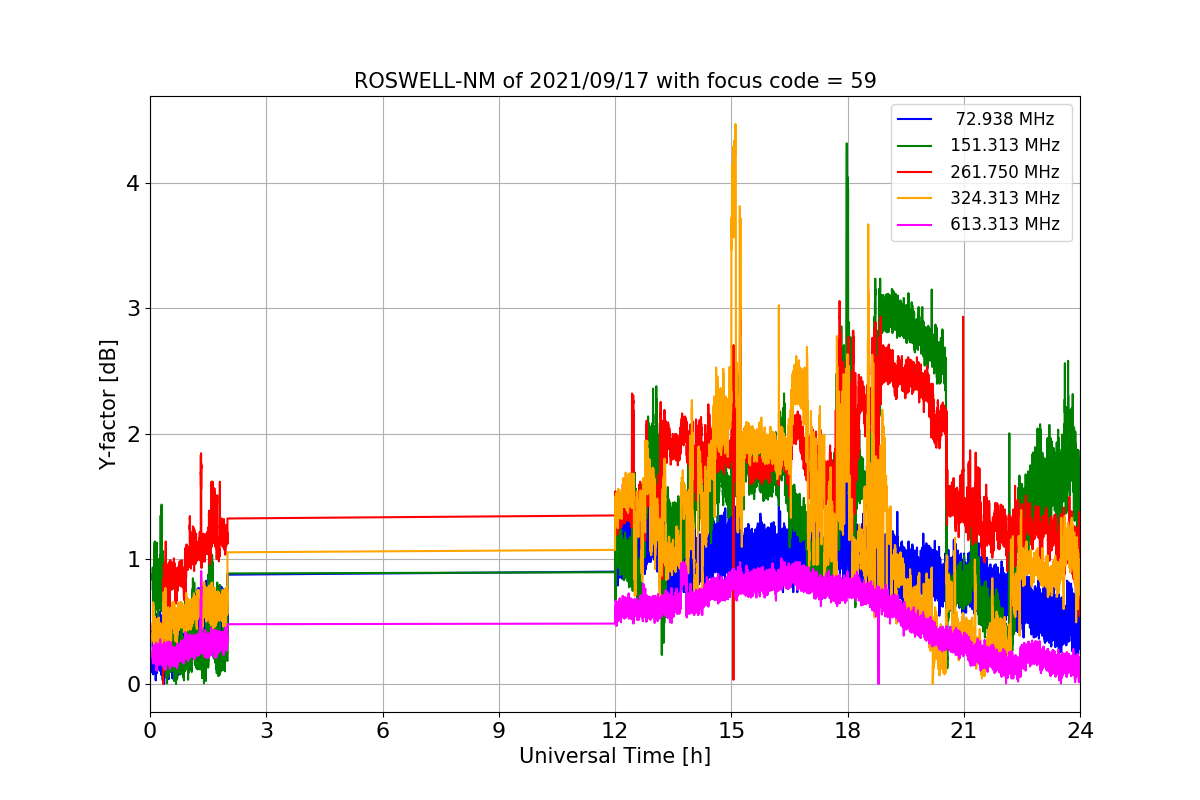Click the y-axis tick label 4
Image resolution: width=1200 pixels, height=800 pixels.
point(133,183)
